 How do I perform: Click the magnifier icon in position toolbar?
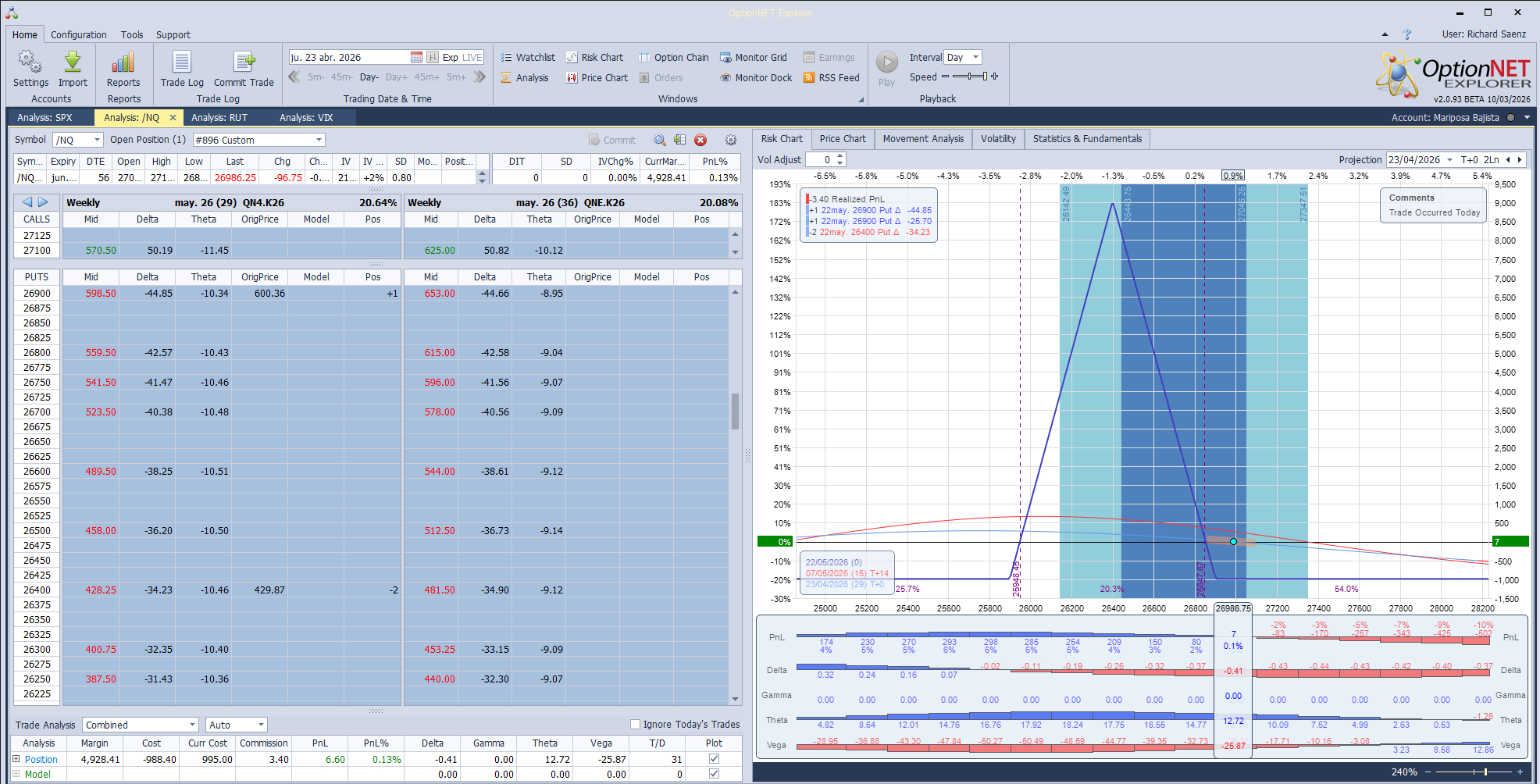click(660, 140)
